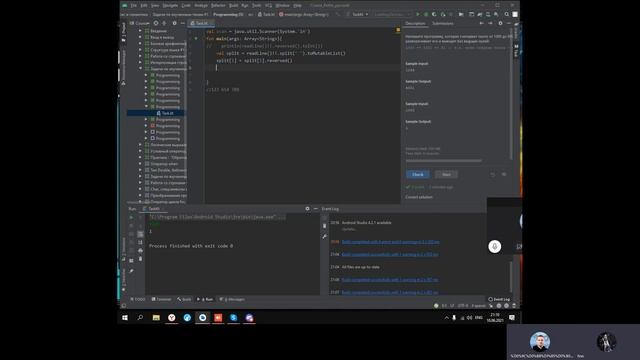Open Project panel settings gear
The height and width of the screenshot is (360, 640).
pos(174,23)
